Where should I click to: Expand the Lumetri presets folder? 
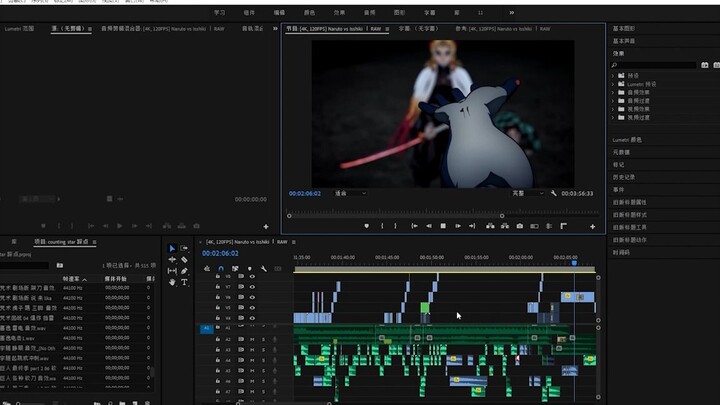(613, 84)
